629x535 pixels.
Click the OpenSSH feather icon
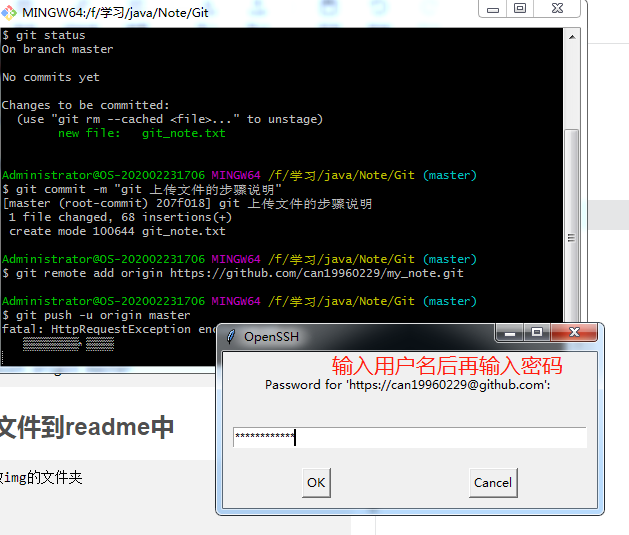click(x=231, y=336)
